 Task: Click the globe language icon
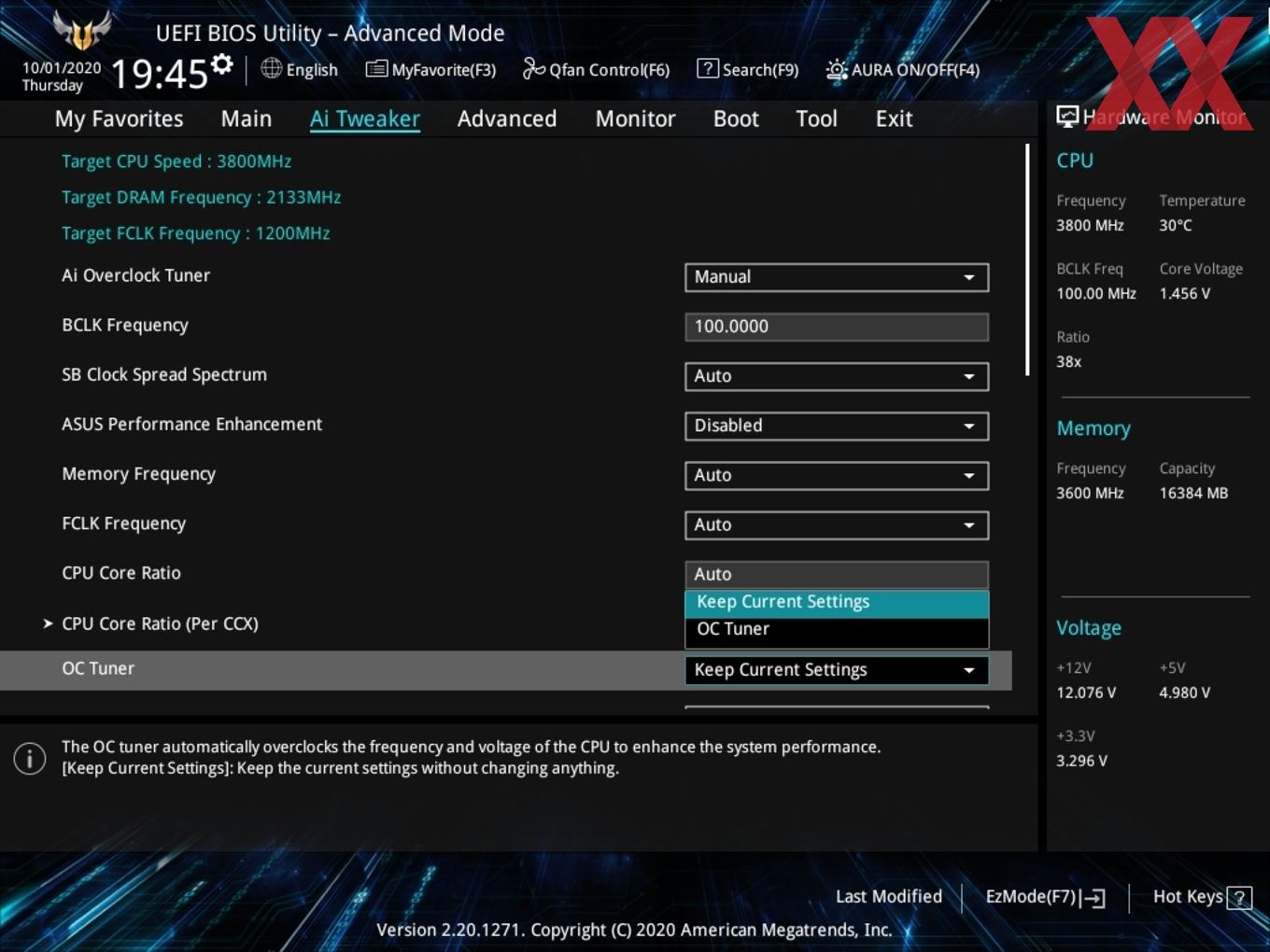(271, 68)
